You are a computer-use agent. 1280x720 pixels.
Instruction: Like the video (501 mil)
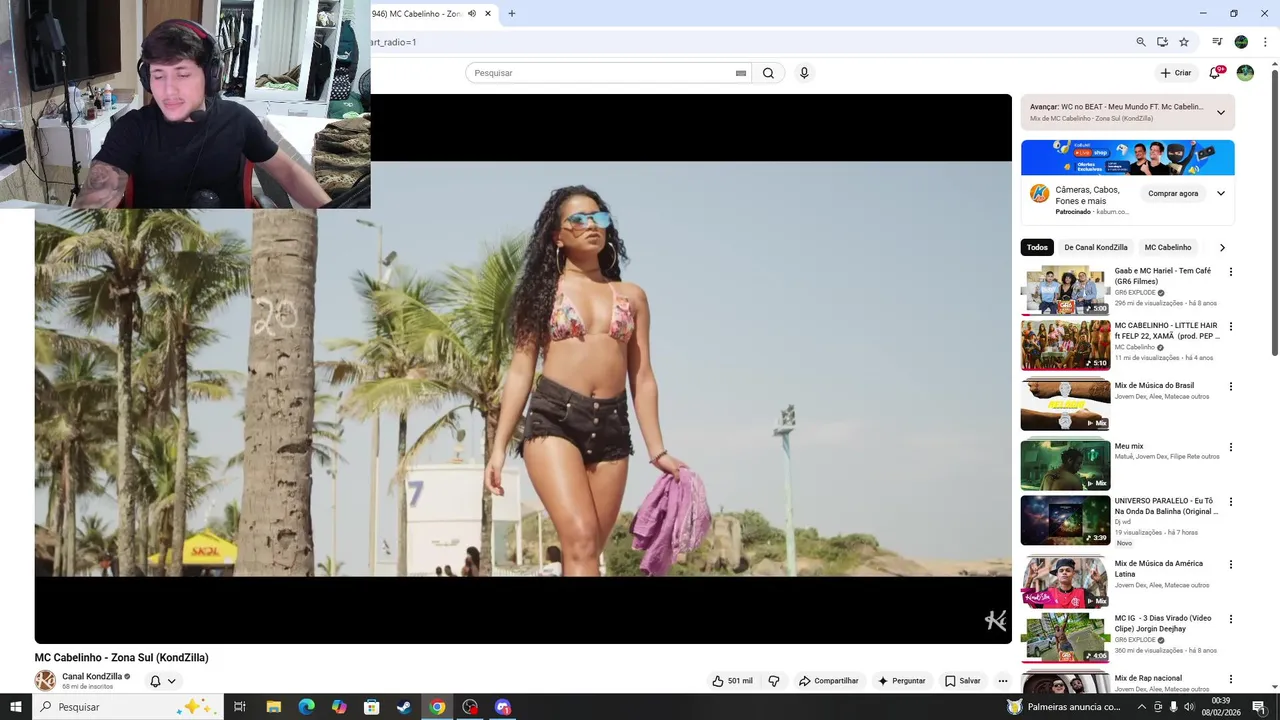(x=733, y=681)
